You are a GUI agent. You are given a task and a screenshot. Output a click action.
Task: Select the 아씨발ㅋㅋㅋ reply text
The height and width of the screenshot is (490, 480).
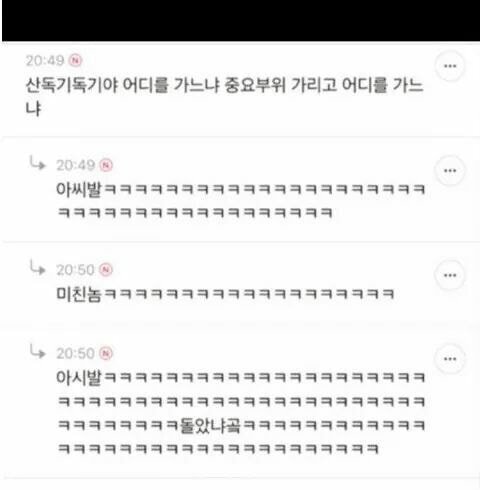click(241, 201)
